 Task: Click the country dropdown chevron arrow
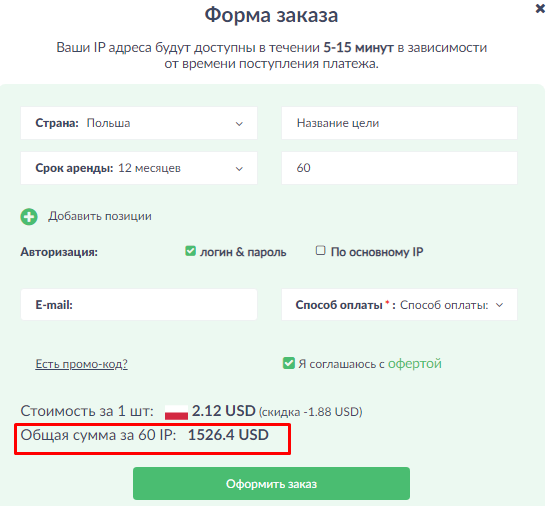point(239,124)
